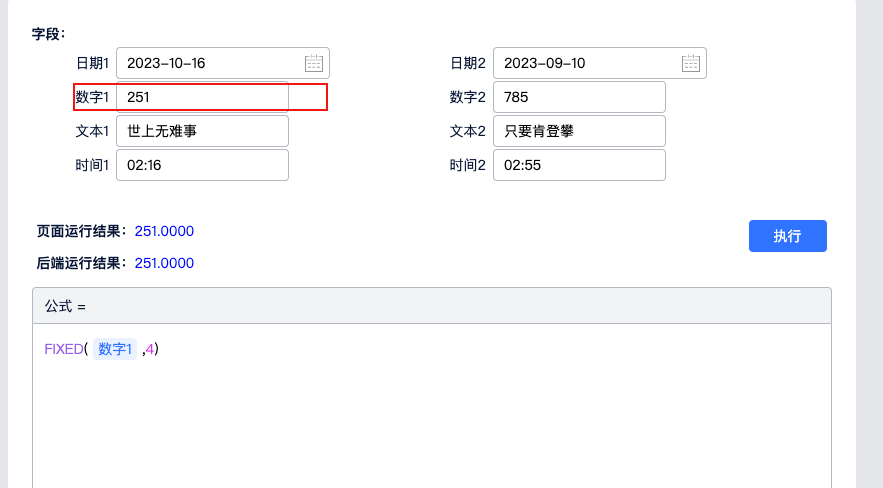Click the 字段 section label
The height and width of the screenshot is (488, 883).
[48, 33]
